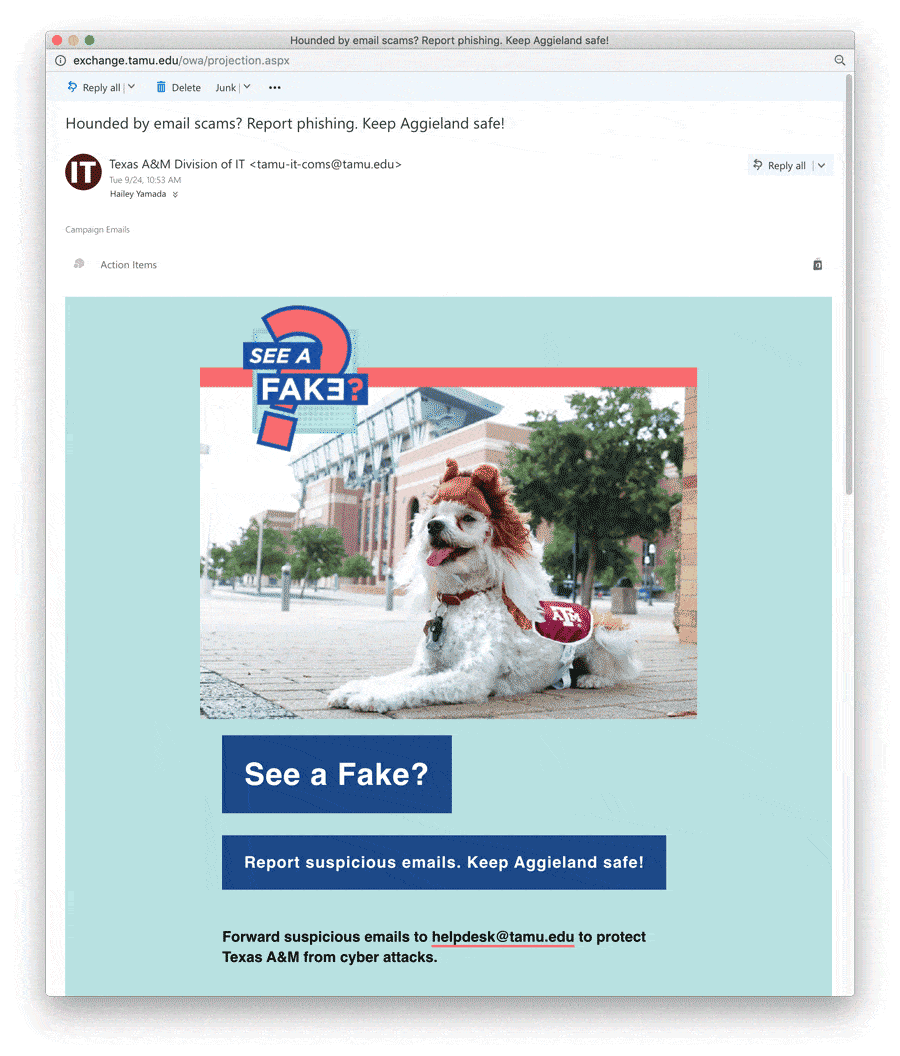The image size is (900, 1056).
Task: Click the Campaign Emails category label
Action: [x=98, y=230]
